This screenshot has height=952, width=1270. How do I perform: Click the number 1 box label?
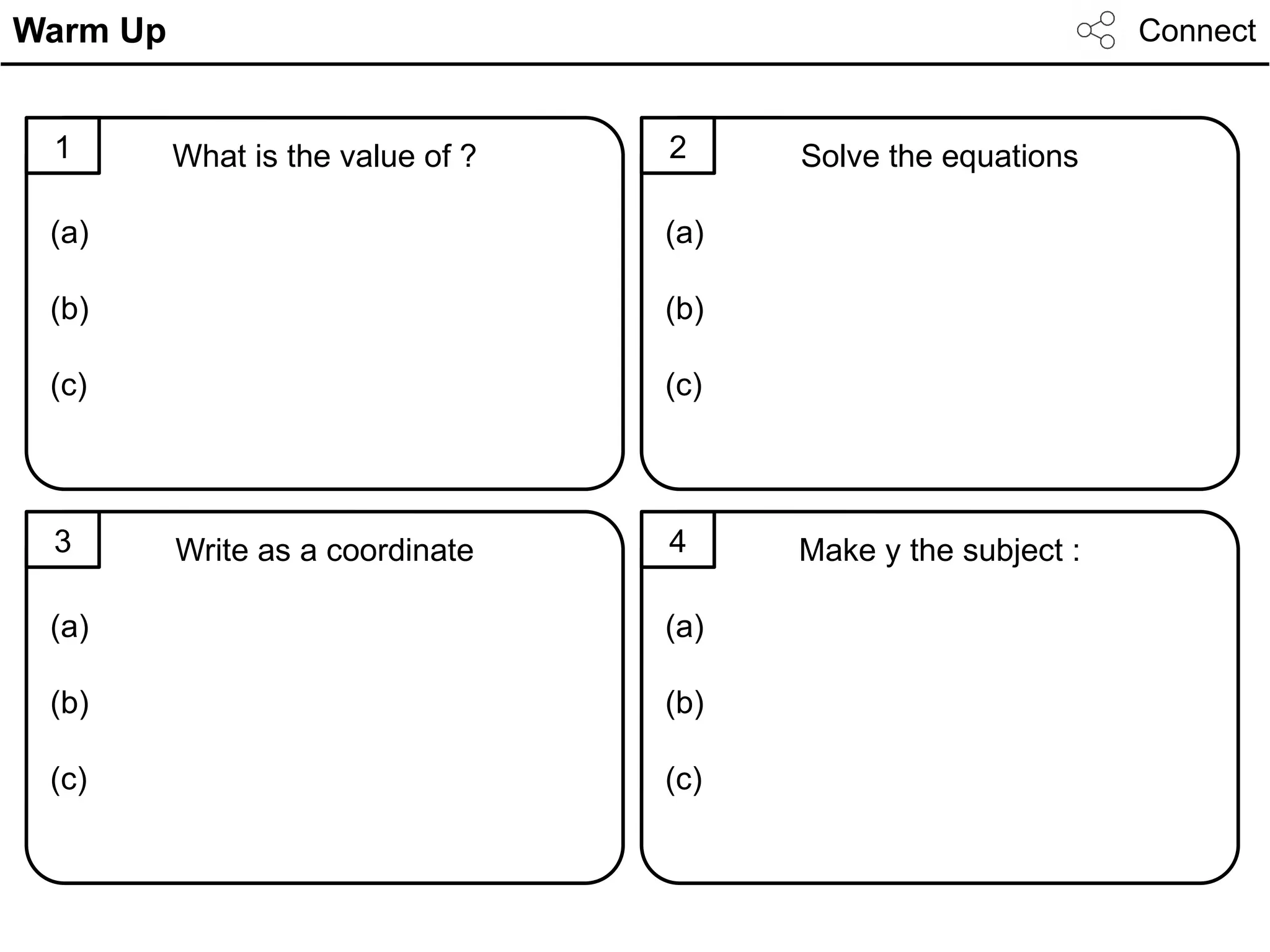[x=63, y=146]
